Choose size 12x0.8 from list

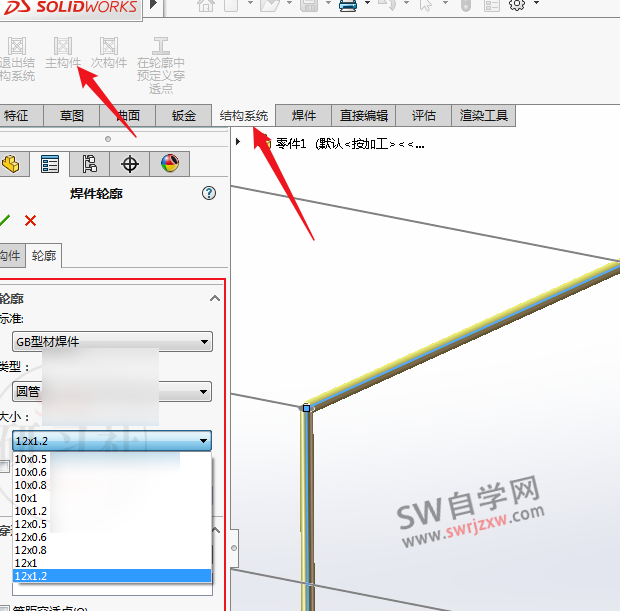112,550
